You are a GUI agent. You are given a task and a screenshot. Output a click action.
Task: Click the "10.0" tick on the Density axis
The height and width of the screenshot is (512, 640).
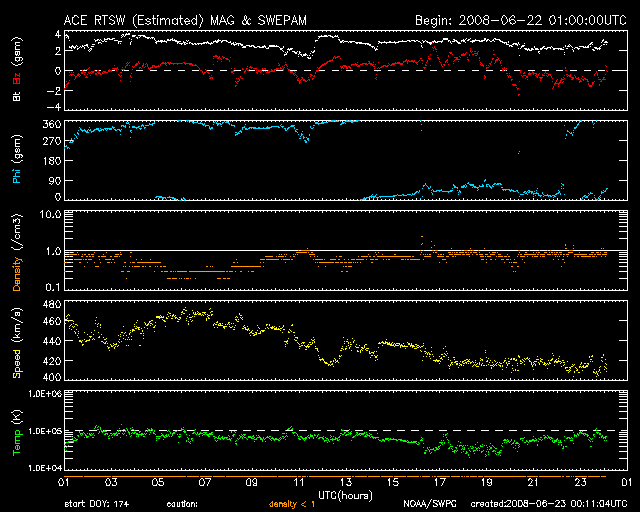pyautogui.click(x=50, y=214)
